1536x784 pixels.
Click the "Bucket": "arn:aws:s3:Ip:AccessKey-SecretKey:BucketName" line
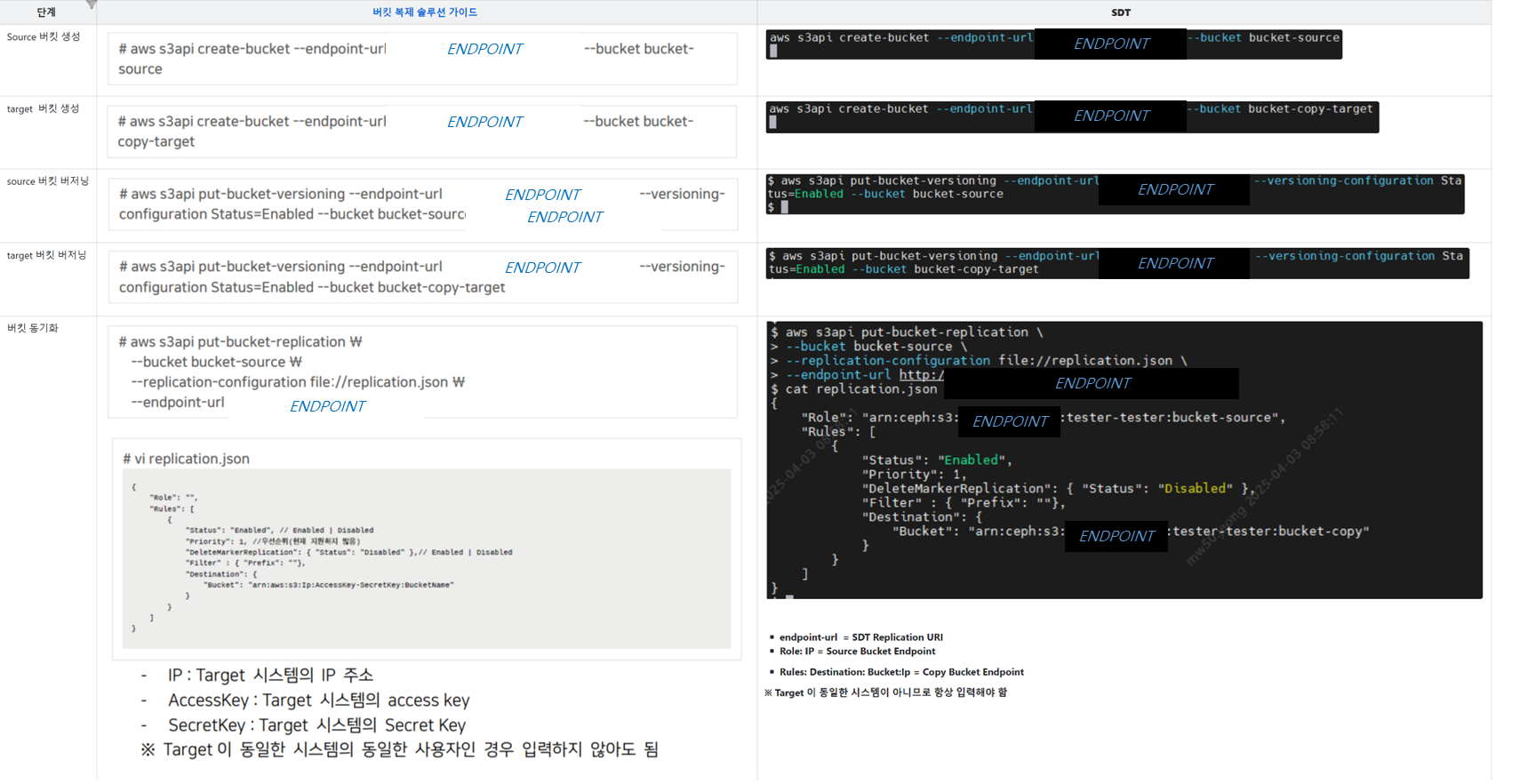(328, 585)
